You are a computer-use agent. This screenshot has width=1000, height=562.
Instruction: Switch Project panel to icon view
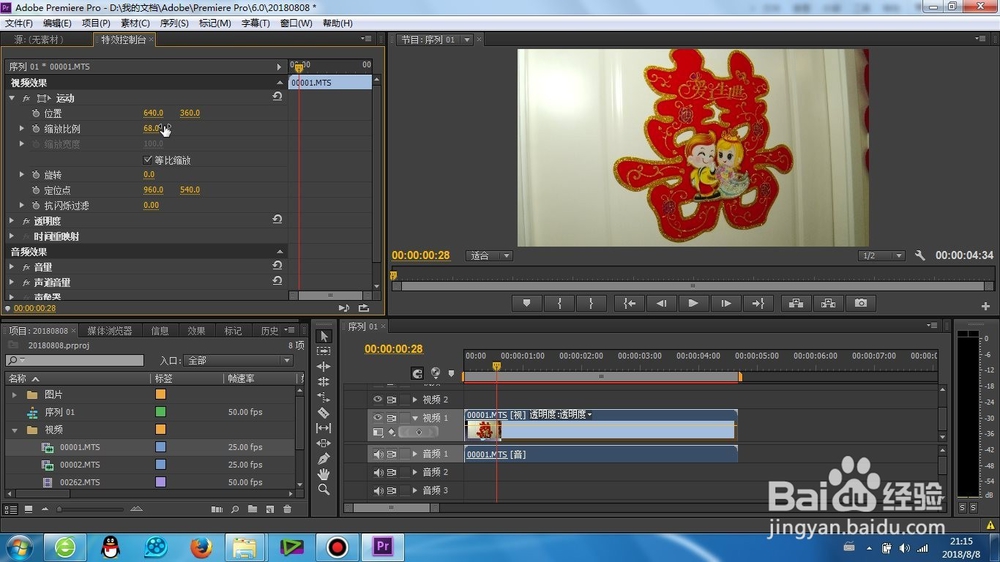tap(28, 509)
